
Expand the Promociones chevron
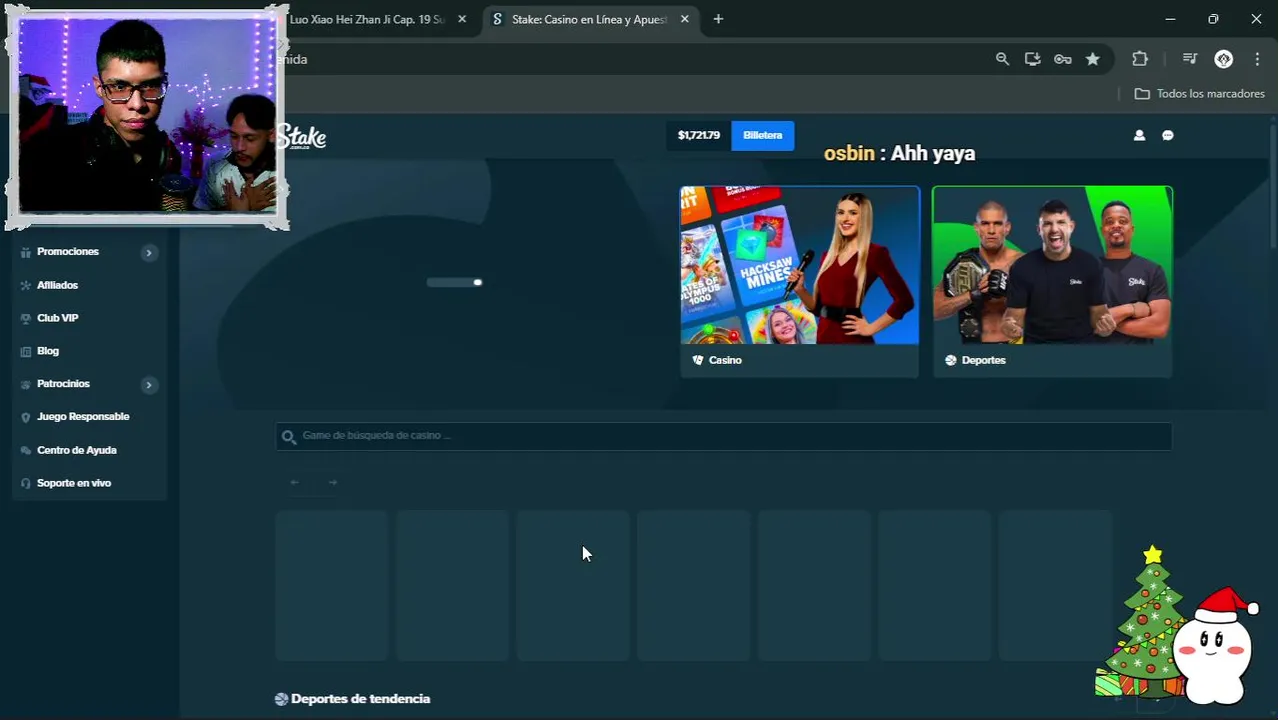[149, 252]
